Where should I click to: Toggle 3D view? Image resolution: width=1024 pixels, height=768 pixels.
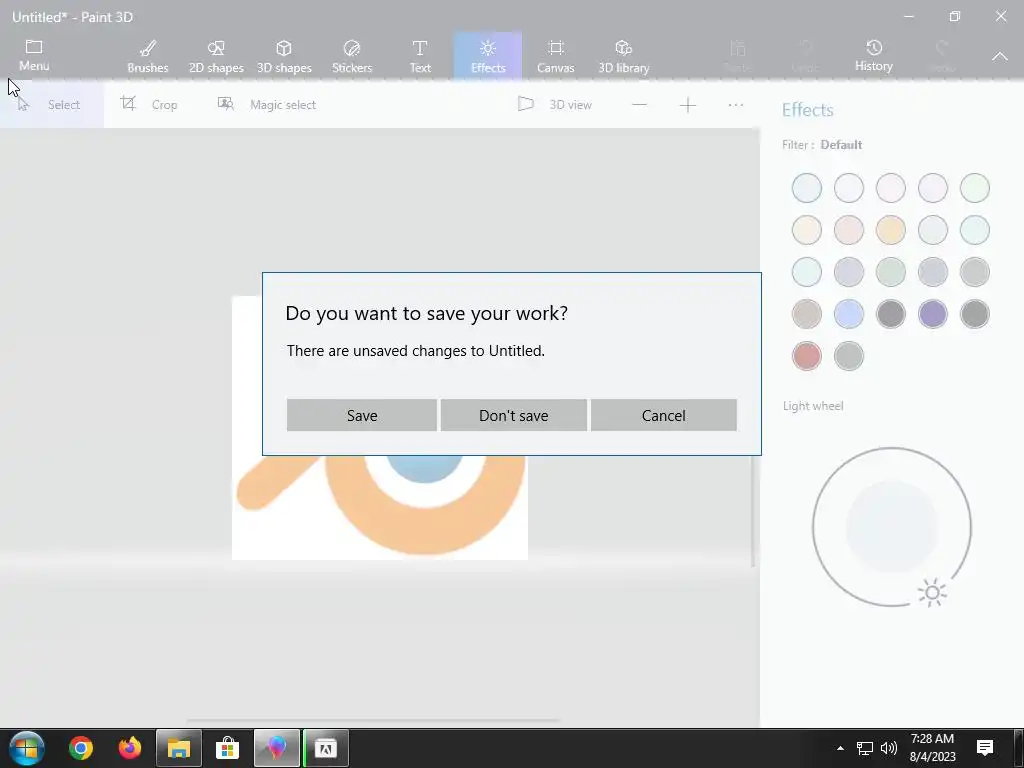554,104
